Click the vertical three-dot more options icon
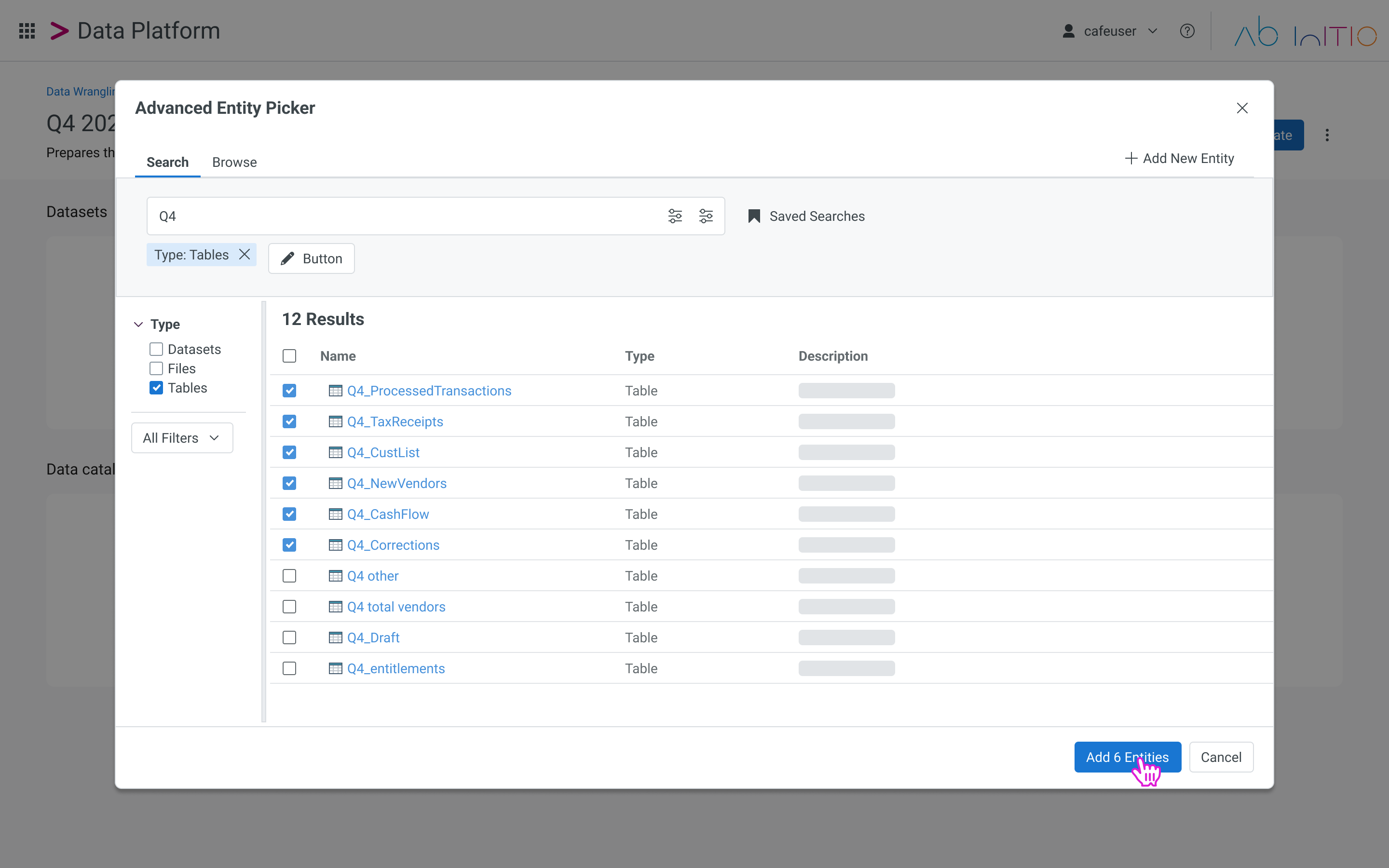The image size is (1389, 868). 1327,135
